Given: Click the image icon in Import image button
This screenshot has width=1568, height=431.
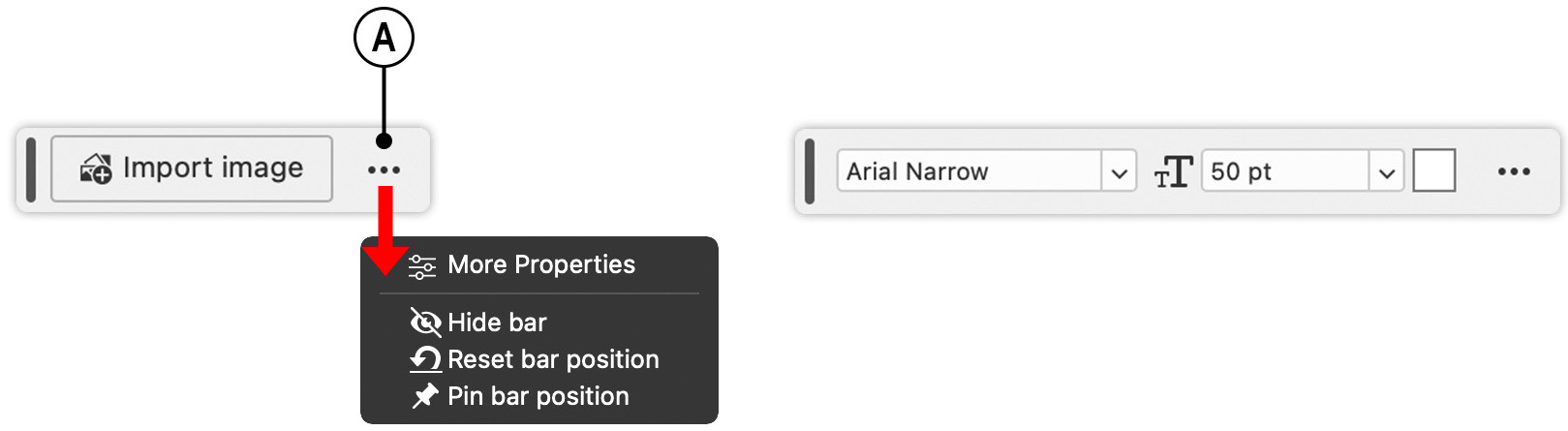Looking at the screenshot, I should click(96, 169).
